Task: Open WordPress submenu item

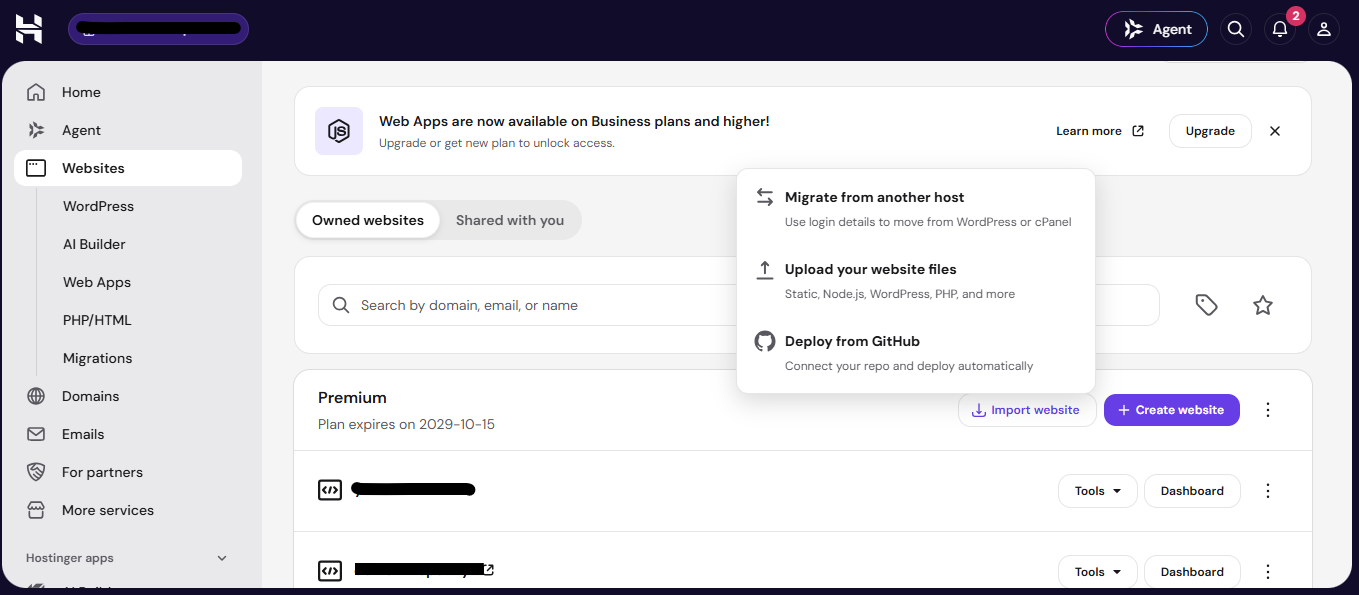Action: click(98, 206)
